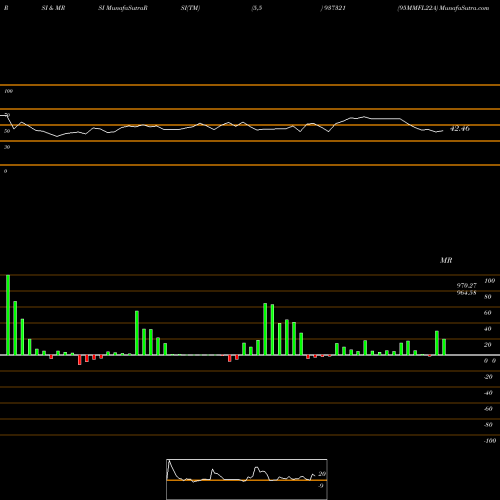This screenshot has width=500, height=500.
Task: Click the '80' label on MR axis
Action: coord(488,297)
